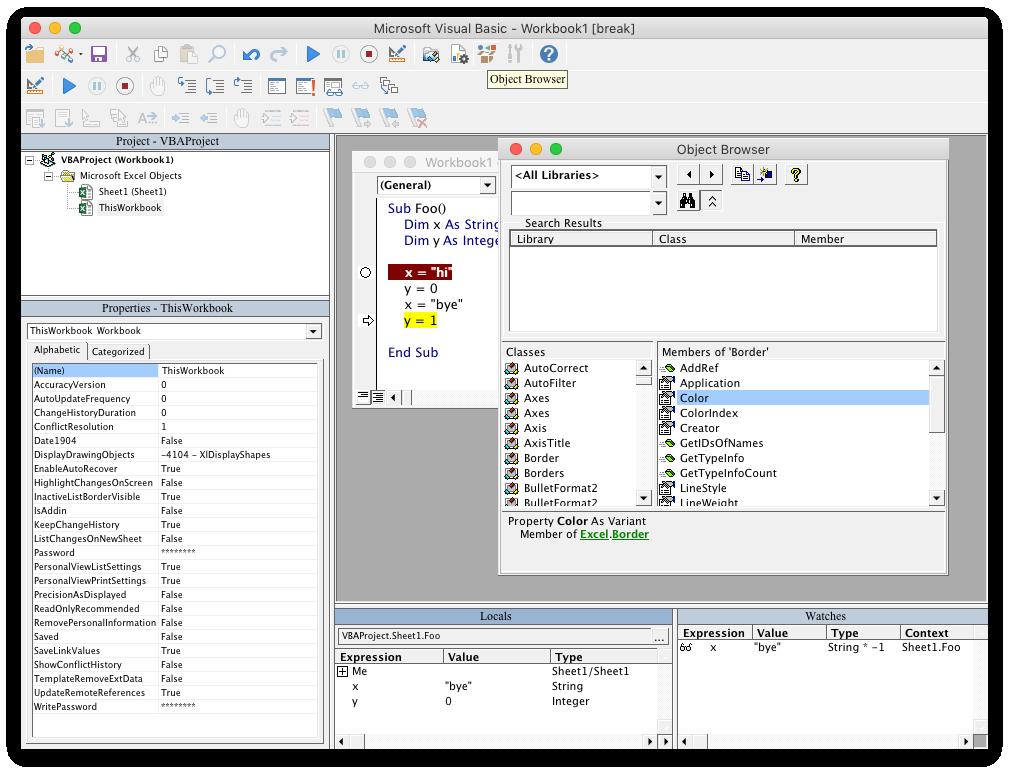The image size is (1009, 774).
Task: Switch to the Categorized properties tab
Action: [118, 351]
